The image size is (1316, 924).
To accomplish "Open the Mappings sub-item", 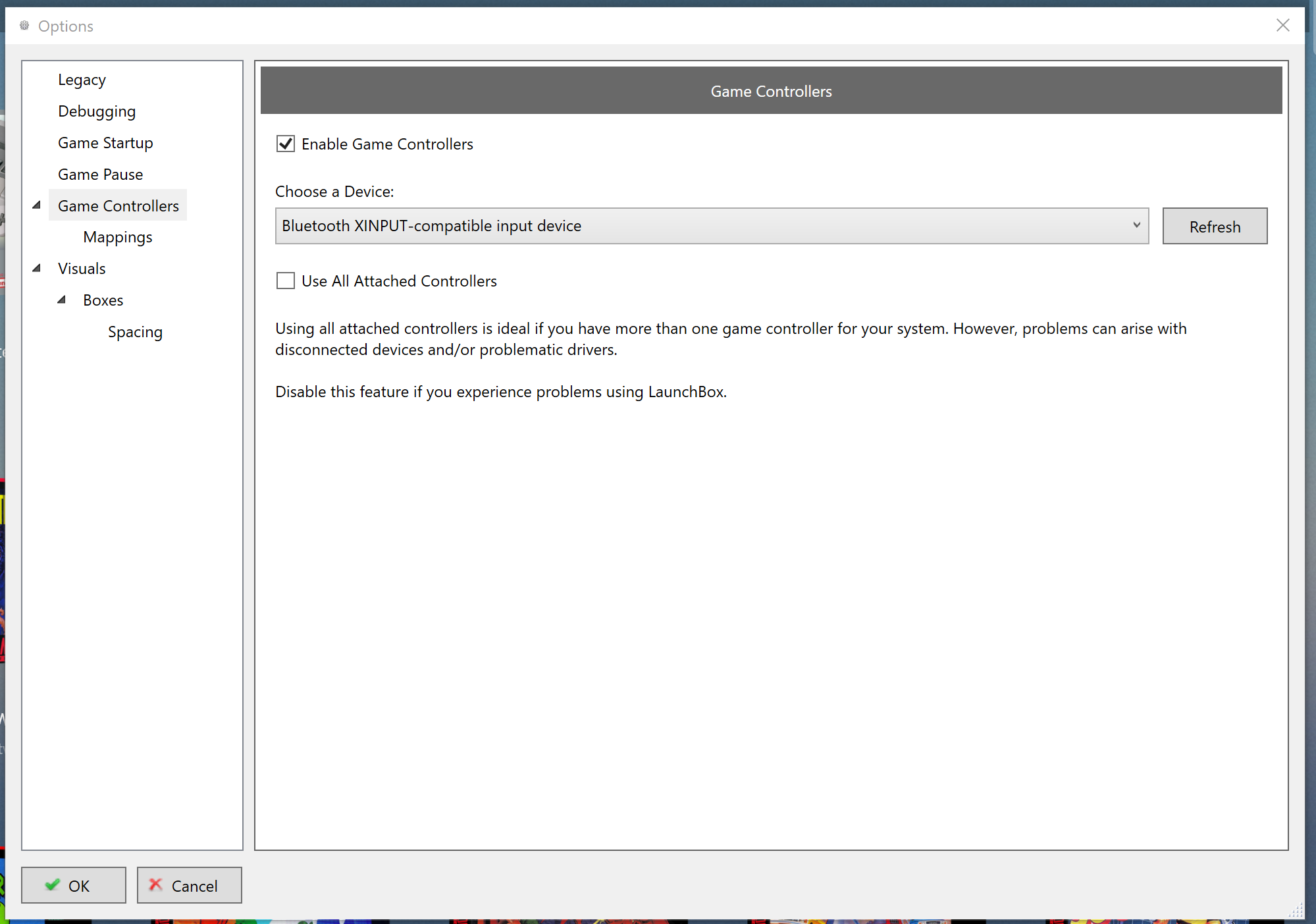I will pos(118,237).
